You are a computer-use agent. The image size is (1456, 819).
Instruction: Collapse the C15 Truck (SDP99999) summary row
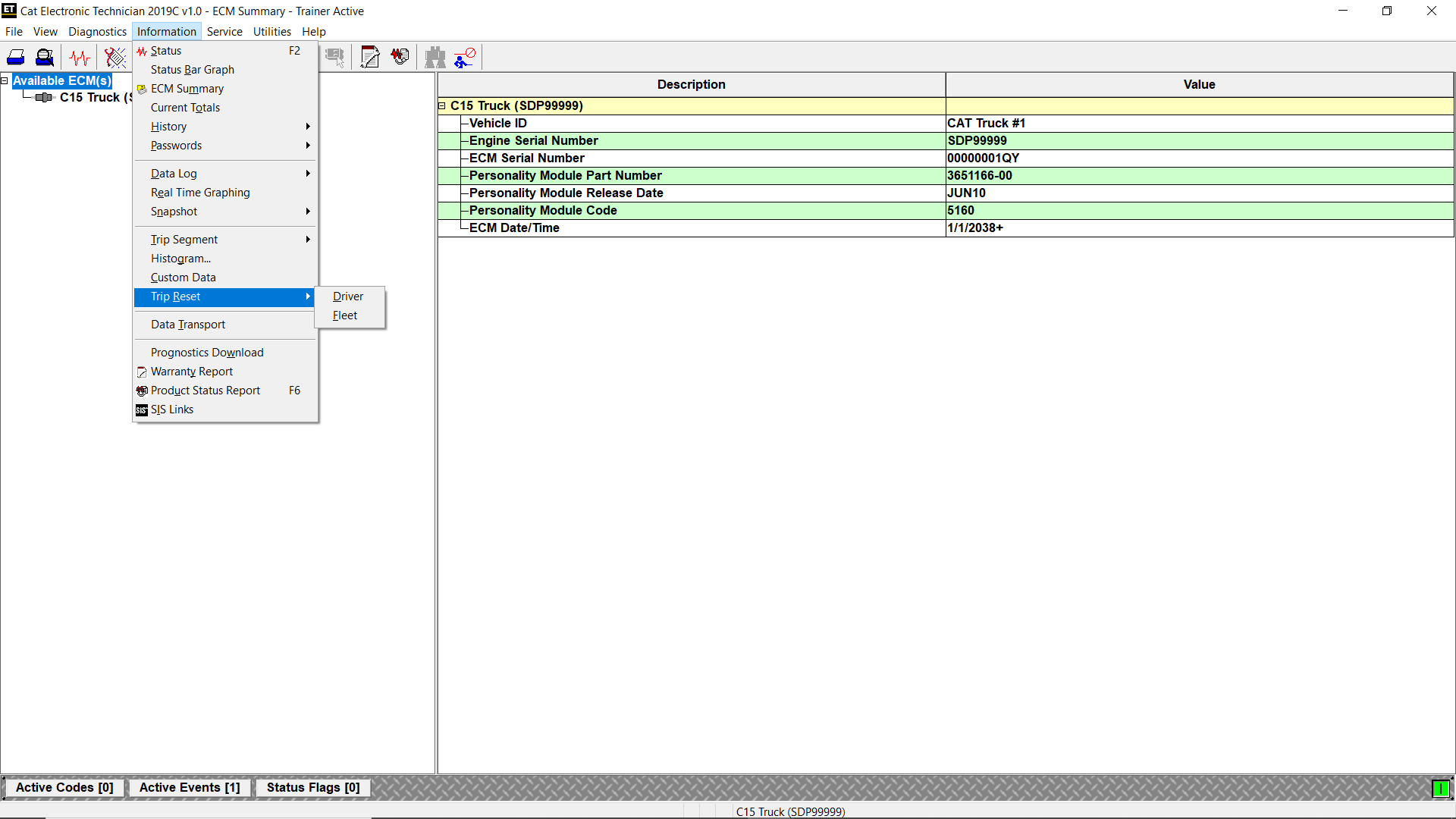442,106
